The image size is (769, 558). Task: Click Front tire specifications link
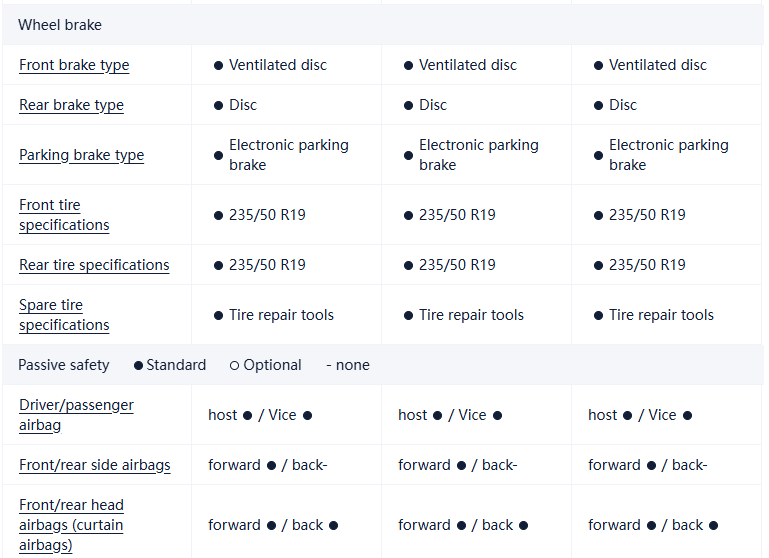64,215
